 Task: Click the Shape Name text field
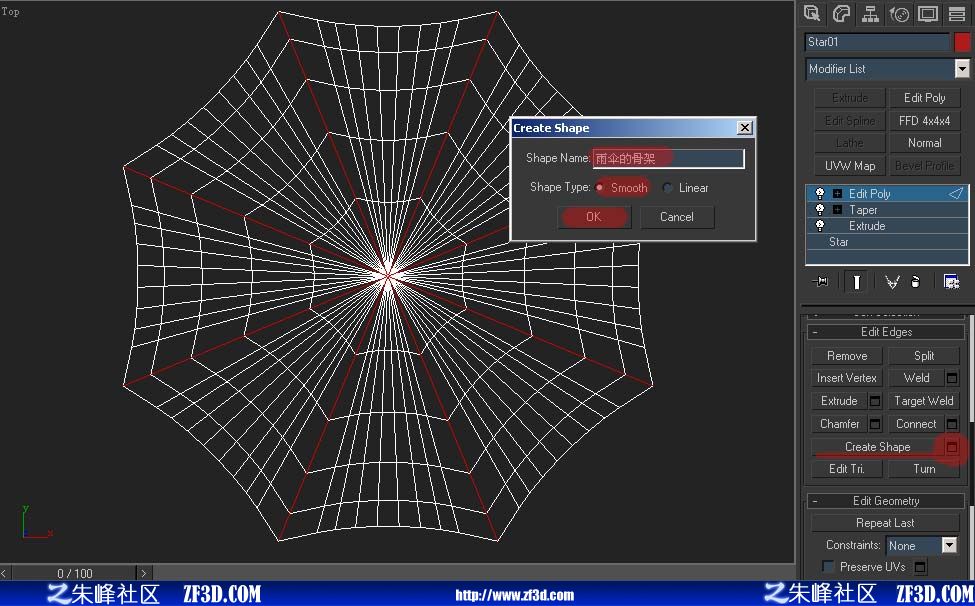coord(668,158)
